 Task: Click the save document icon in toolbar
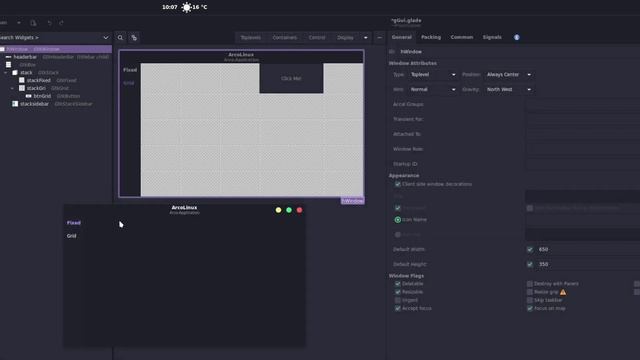(33, 23)
